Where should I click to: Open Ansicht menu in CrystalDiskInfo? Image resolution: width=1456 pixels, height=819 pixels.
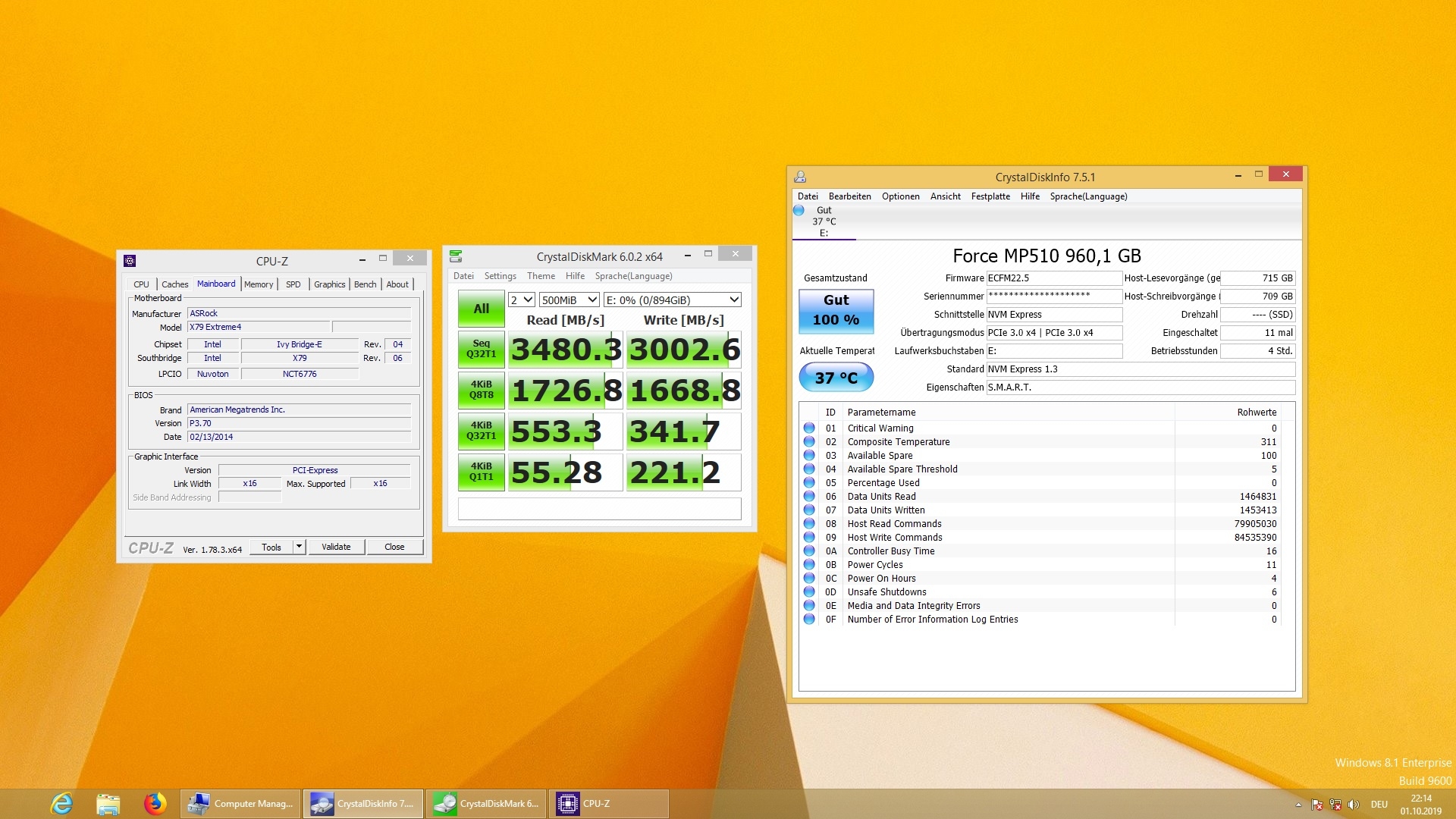946,196
